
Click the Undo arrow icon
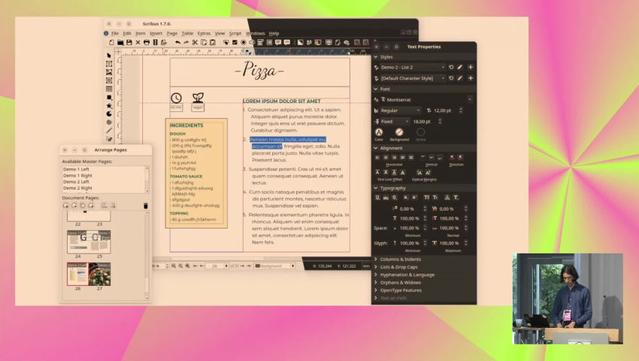click(178, 42)
